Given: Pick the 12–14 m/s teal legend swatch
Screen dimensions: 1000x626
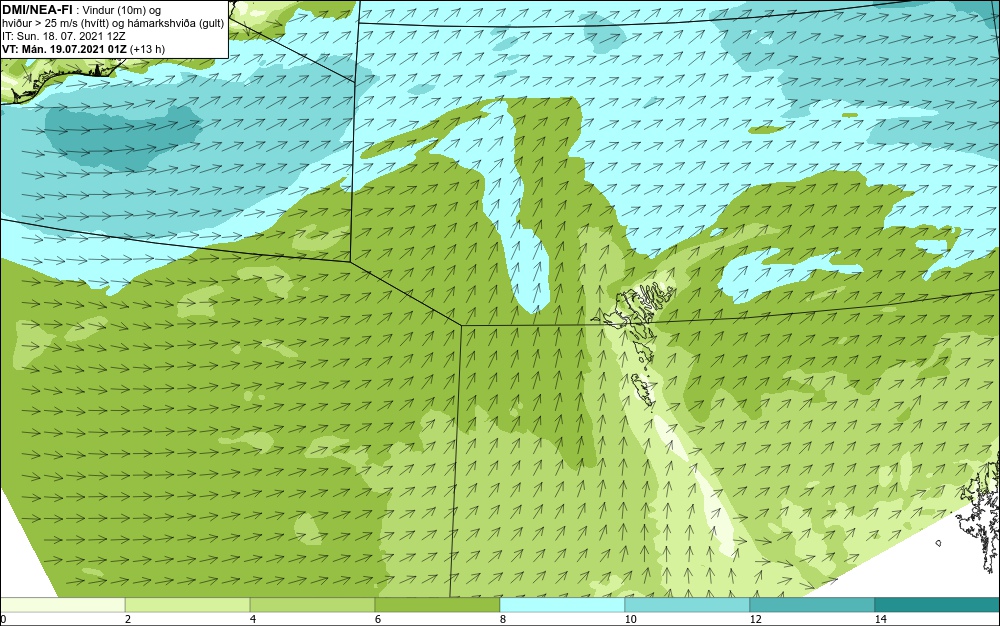Looking at the screenshot, I should (812, 605).
